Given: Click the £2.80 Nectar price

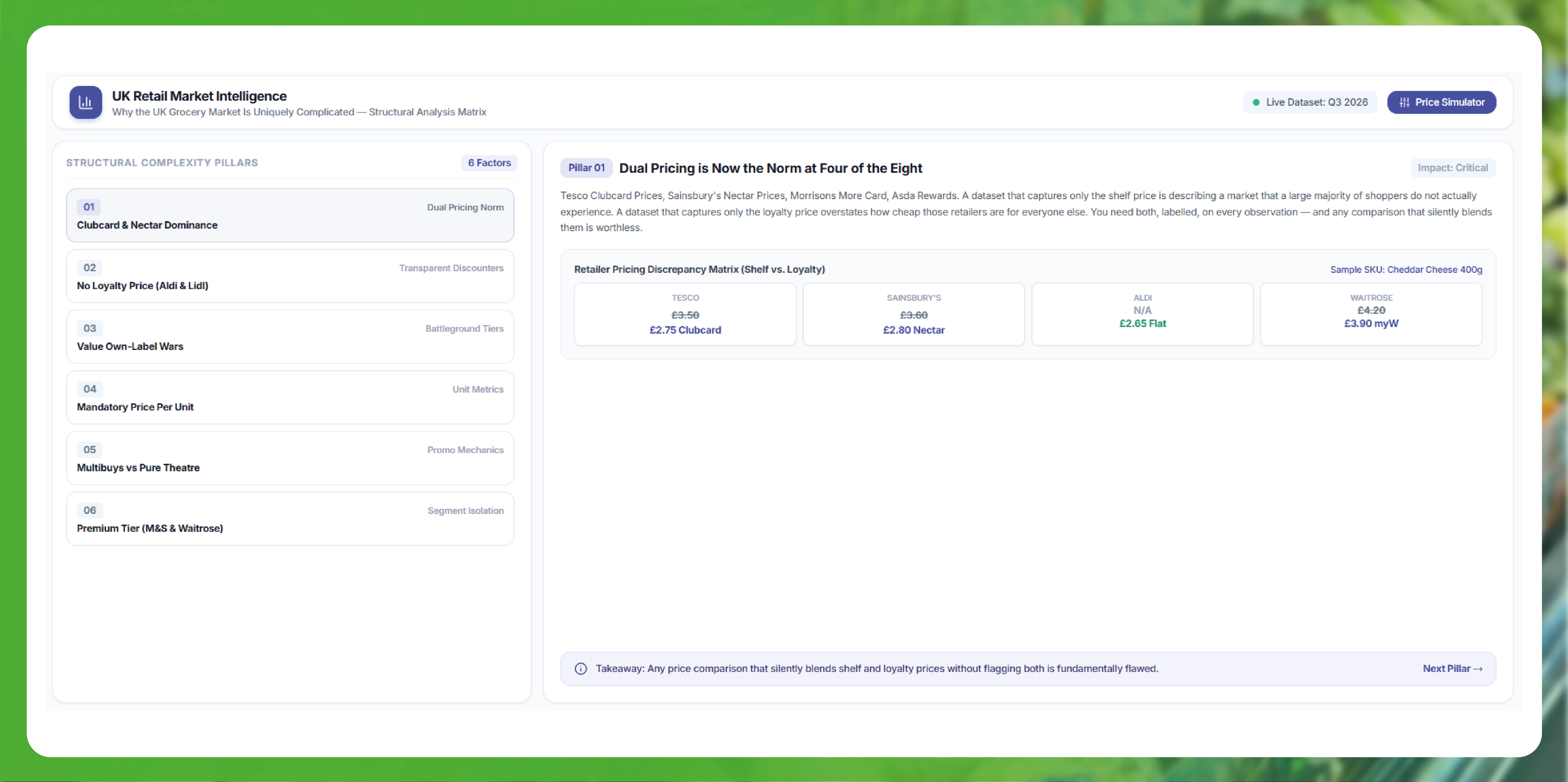Looking at the screenshot, I should [914, 330].
